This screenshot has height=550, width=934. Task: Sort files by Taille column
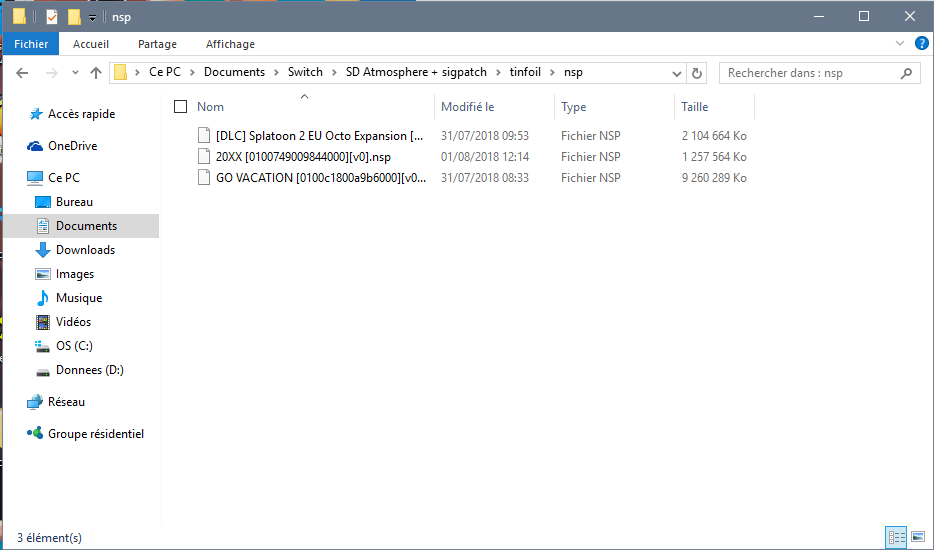[695, 107]
